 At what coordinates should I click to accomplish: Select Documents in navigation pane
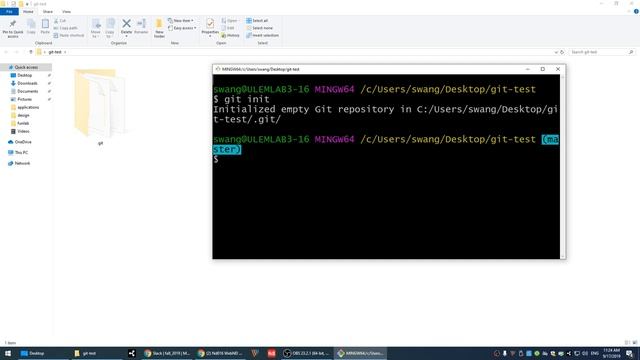[27, 91]
